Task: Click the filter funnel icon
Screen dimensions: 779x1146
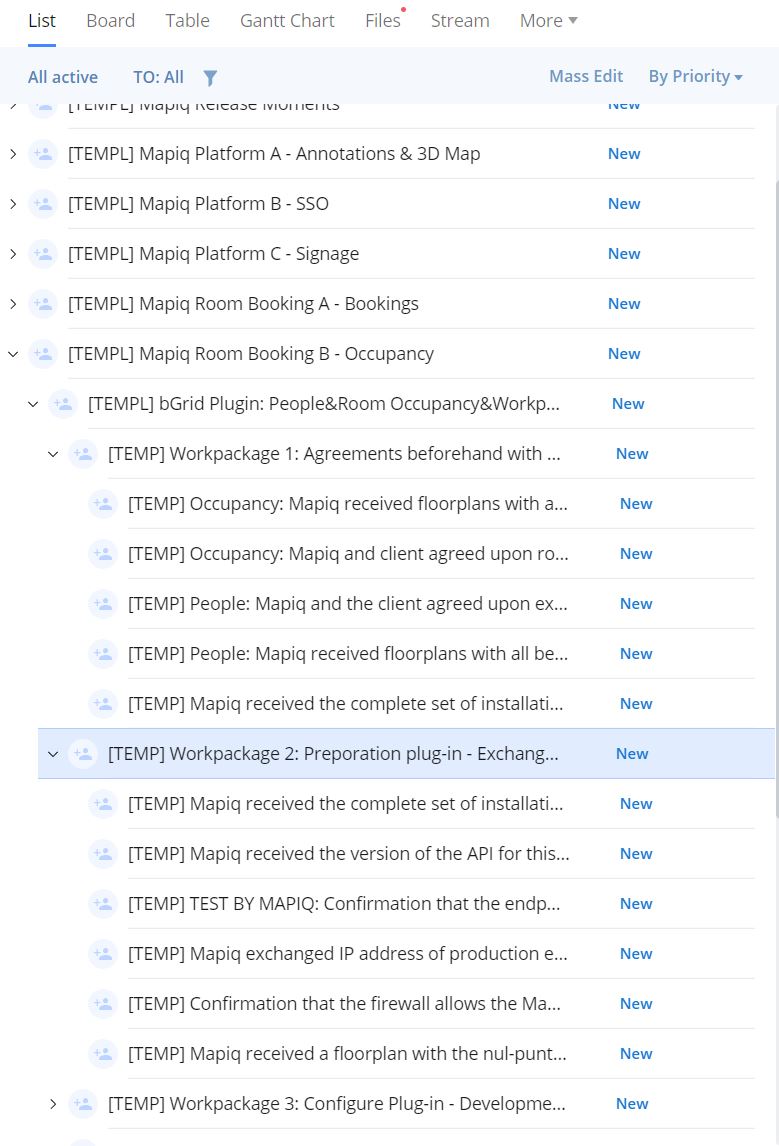Action: click(210, 77)
